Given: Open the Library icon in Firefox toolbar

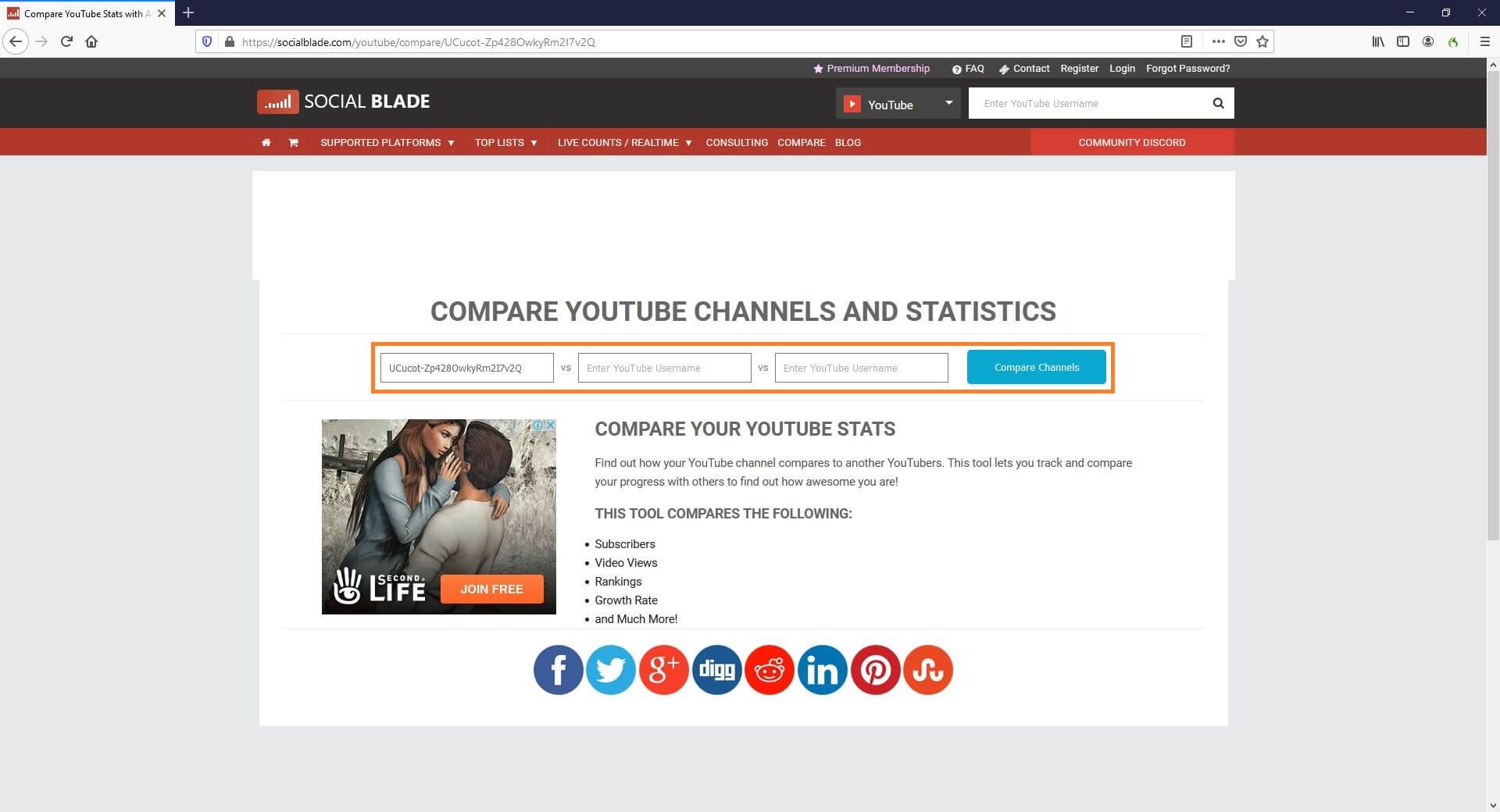Looking at the screenshot, I should [1378, 41].
